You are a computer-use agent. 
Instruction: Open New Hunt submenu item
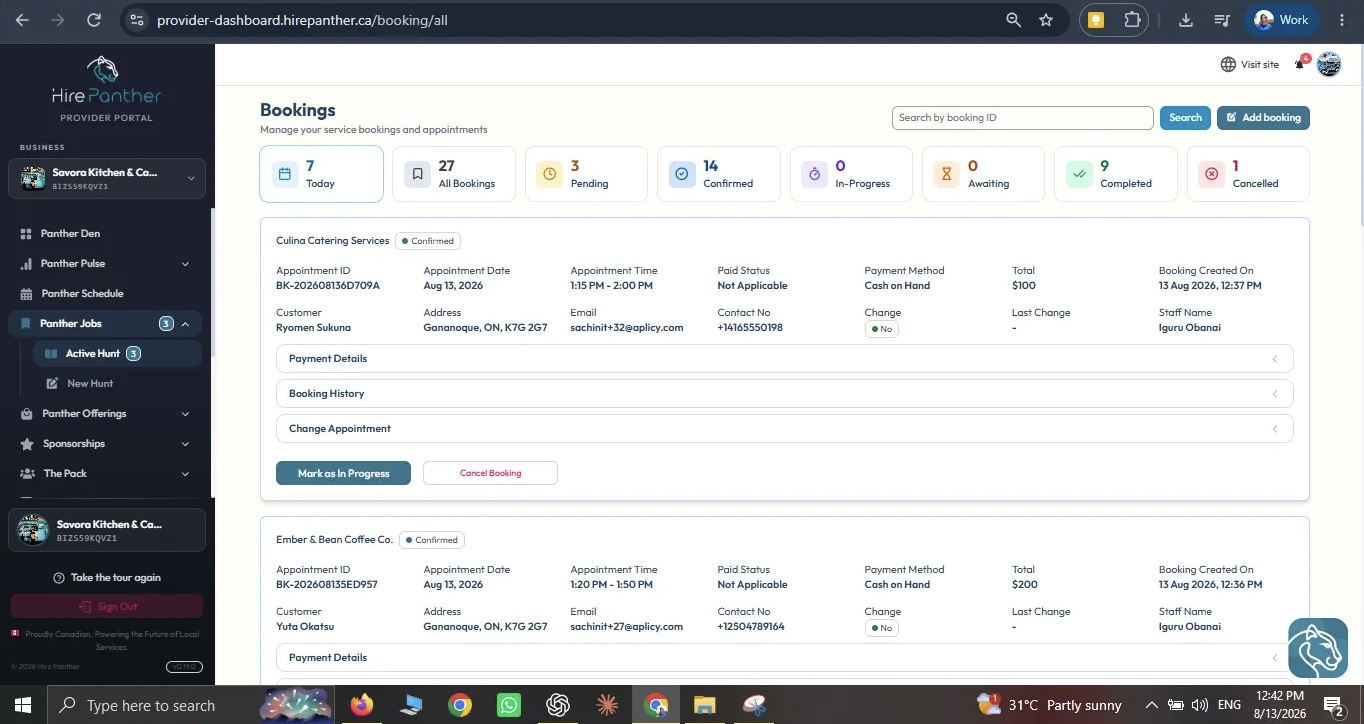(90, 383)
